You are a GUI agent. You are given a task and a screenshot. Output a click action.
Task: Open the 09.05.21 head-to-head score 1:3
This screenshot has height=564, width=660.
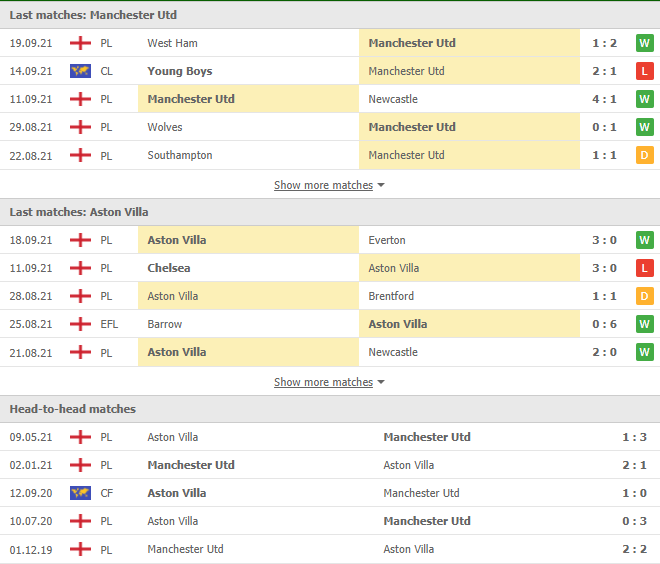pos(634,437)
